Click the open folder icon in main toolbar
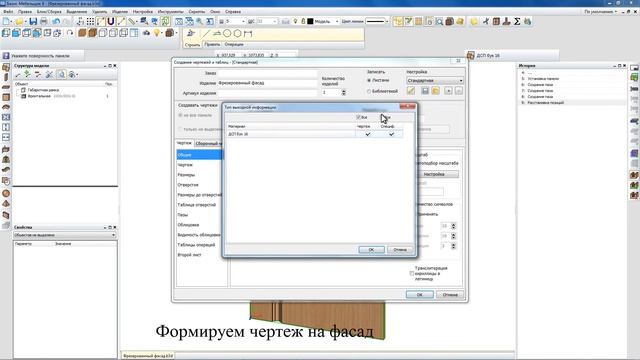Screen dimensions: 640x360 click(19, 21)
